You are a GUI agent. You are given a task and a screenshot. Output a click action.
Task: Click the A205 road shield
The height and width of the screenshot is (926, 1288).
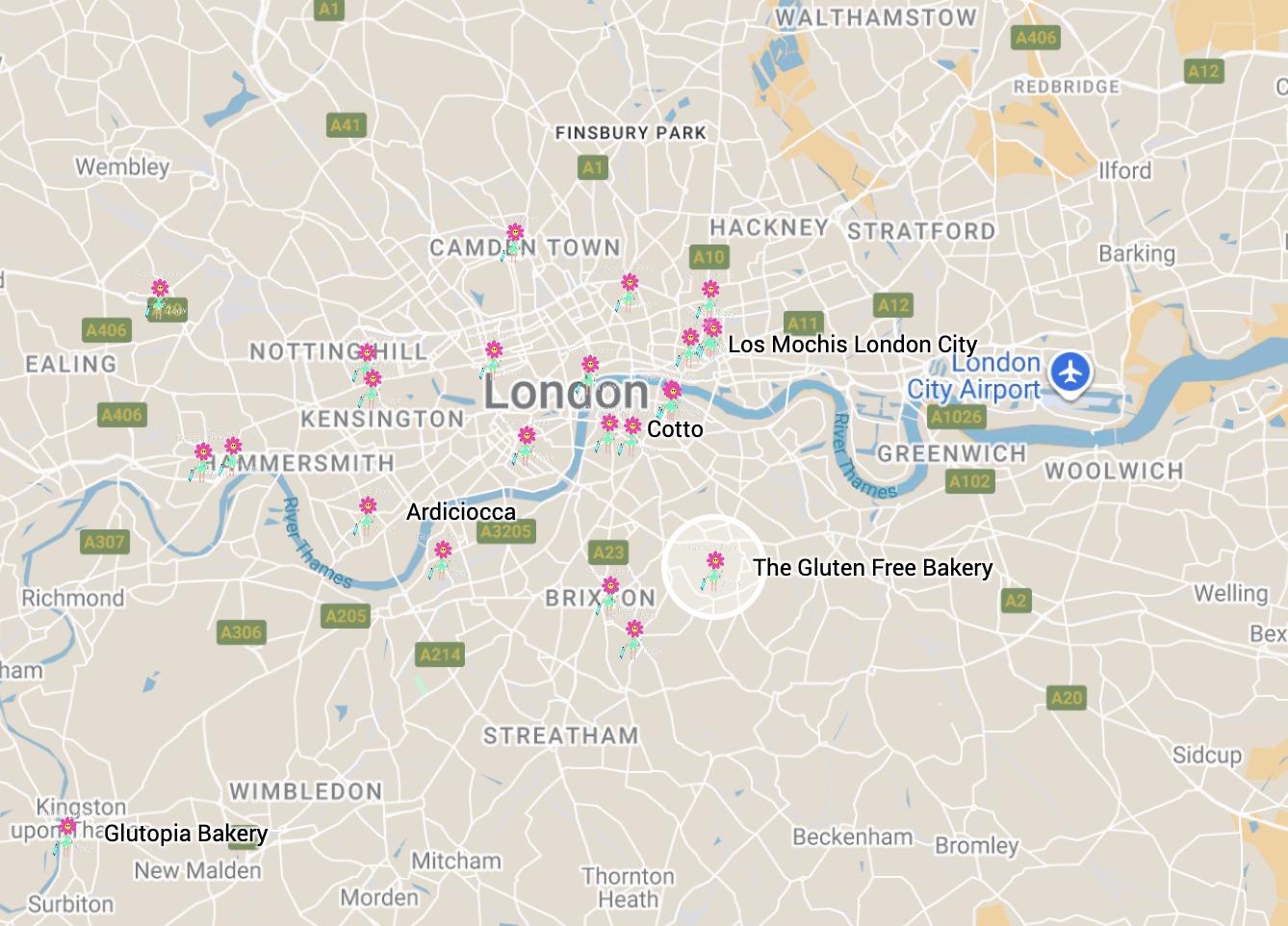(x=346, y=616)
